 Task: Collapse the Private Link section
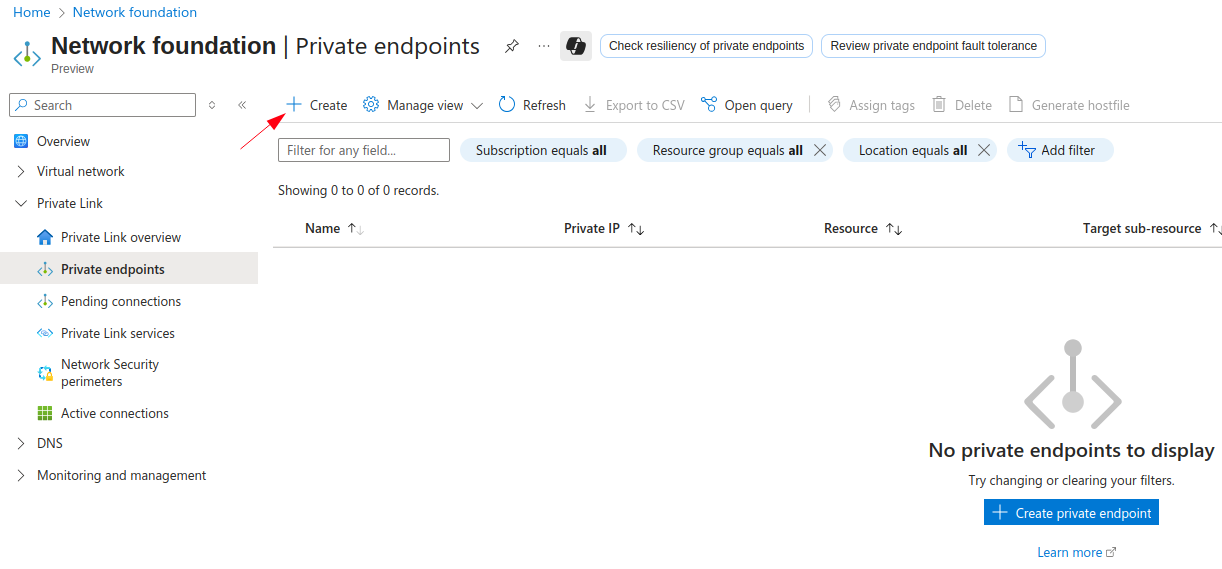click(x=21, y=203)
